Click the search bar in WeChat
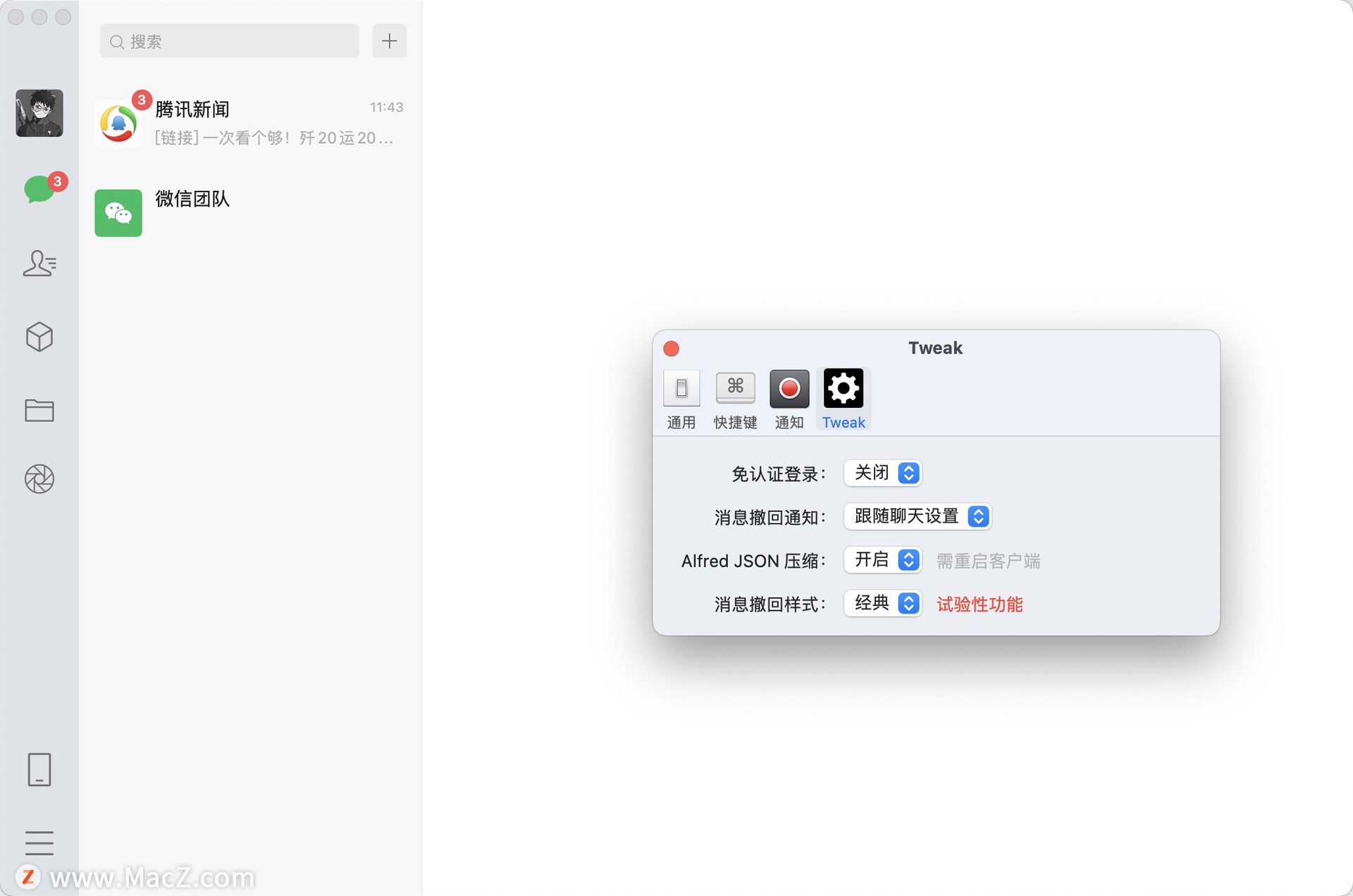Image resolution: width=1353 pixels, height=896 pixels. 228,40
